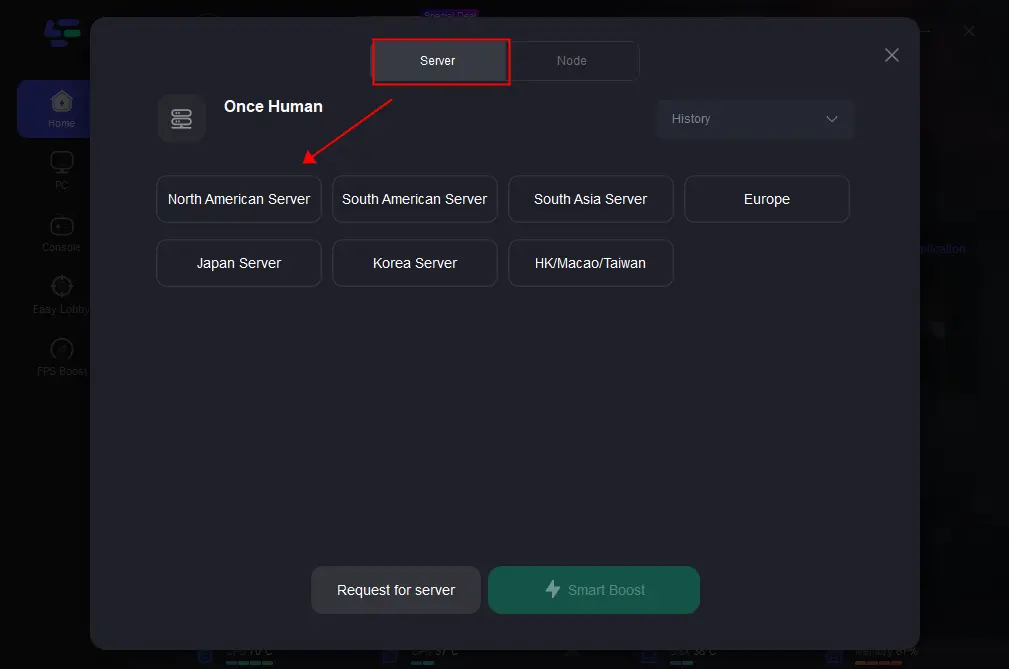Select the Home icon in the sidebar
The image size is (1009, 669).
click(x=61, y=103)
